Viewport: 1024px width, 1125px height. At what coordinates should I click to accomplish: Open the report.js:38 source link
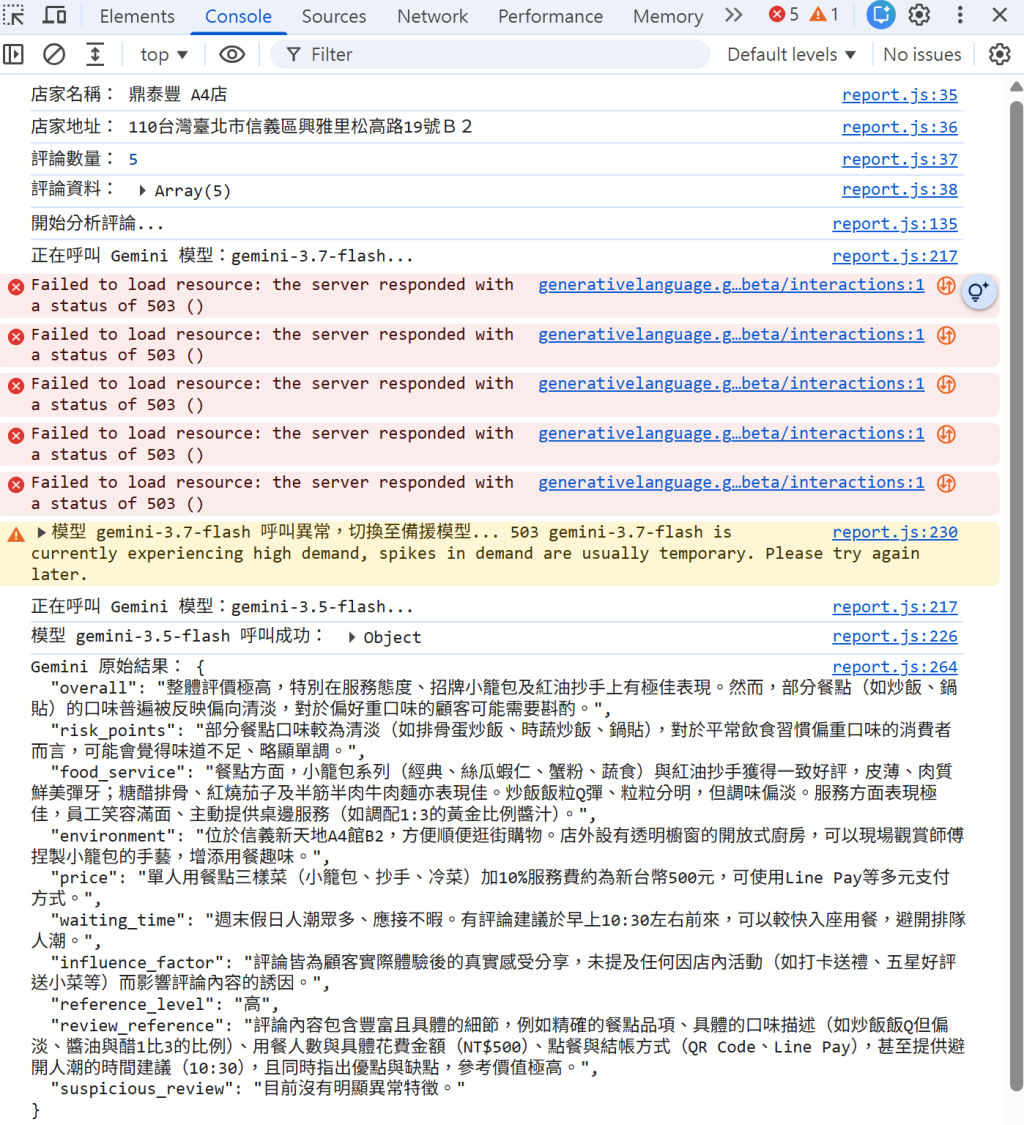click(899, 189)
